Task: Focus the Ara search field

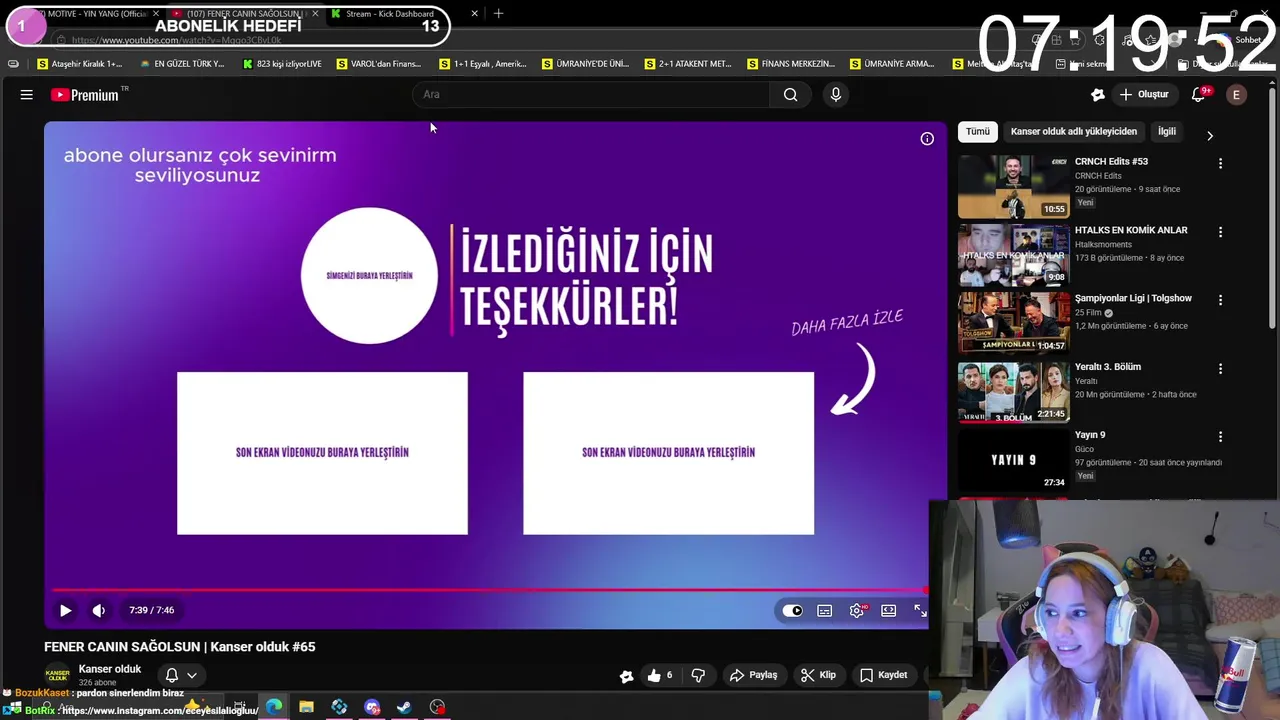Action: (x=590, y=95)
